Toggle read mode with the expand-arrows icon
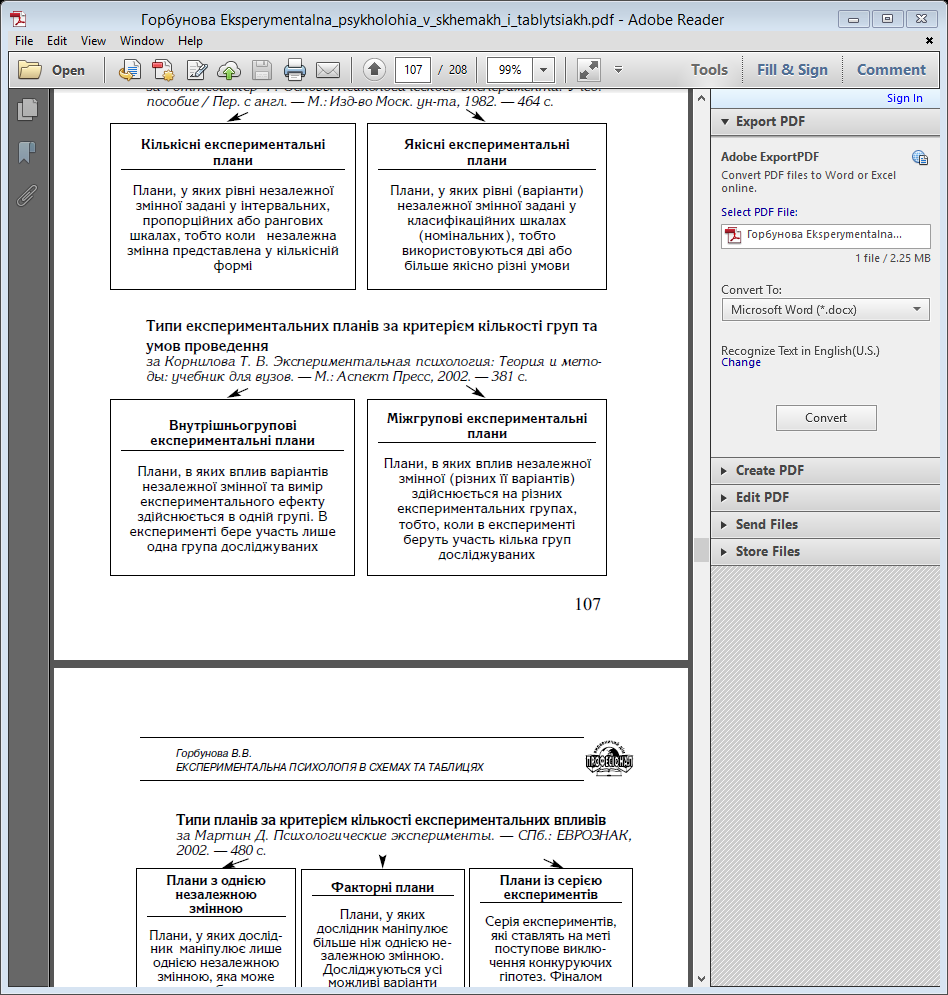Viewport: 948px width, 995px height. [x=588, y=70]
